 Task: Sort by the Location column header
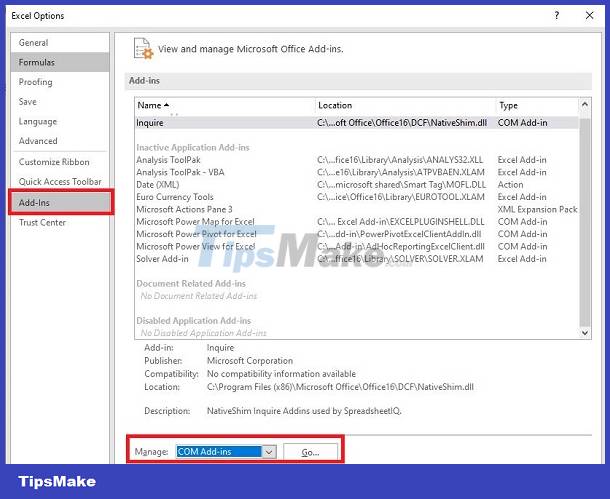405,105
